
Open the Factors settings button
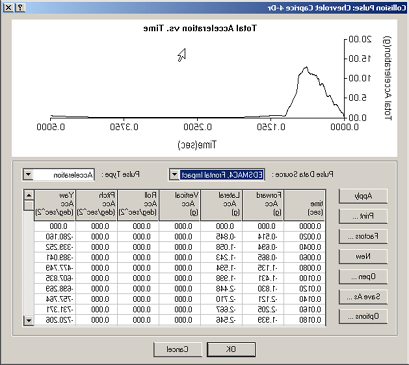363,236
